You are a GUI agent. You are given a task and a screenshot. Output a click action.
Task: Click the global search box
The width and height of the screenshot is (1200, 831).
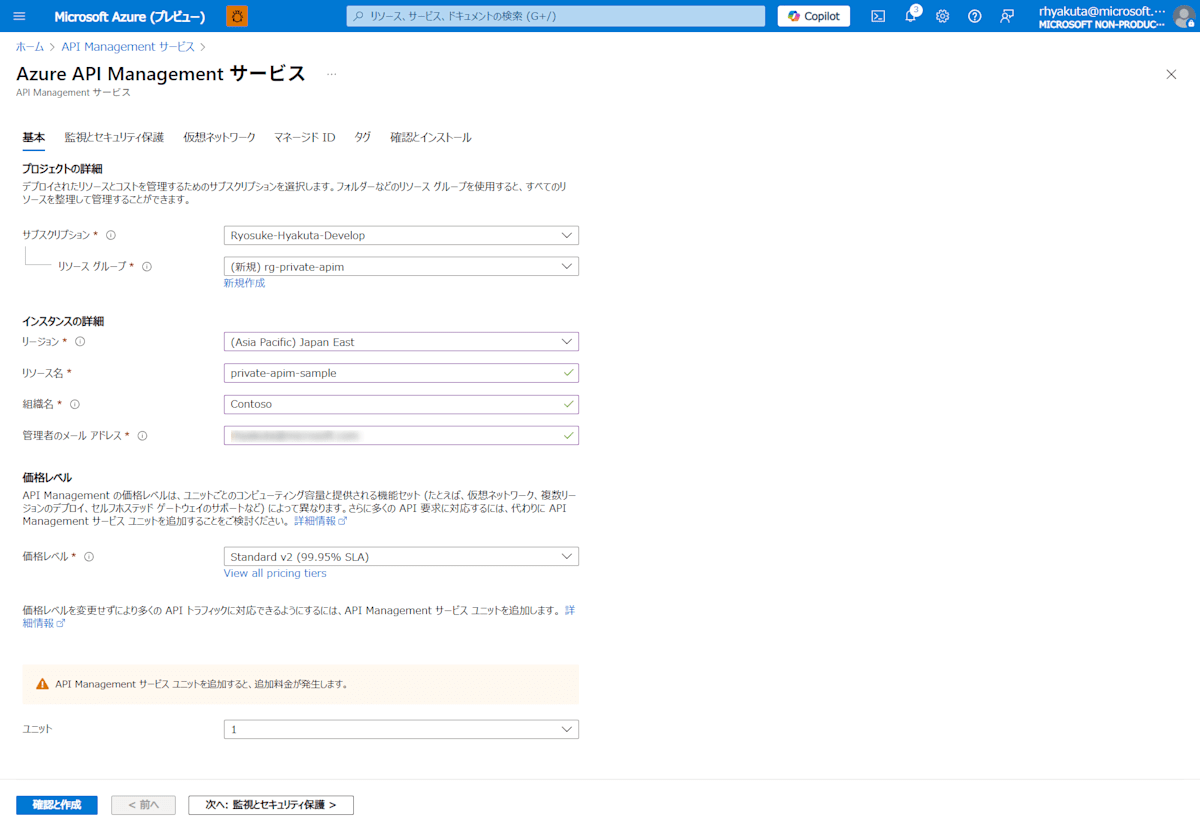point(555,16)
